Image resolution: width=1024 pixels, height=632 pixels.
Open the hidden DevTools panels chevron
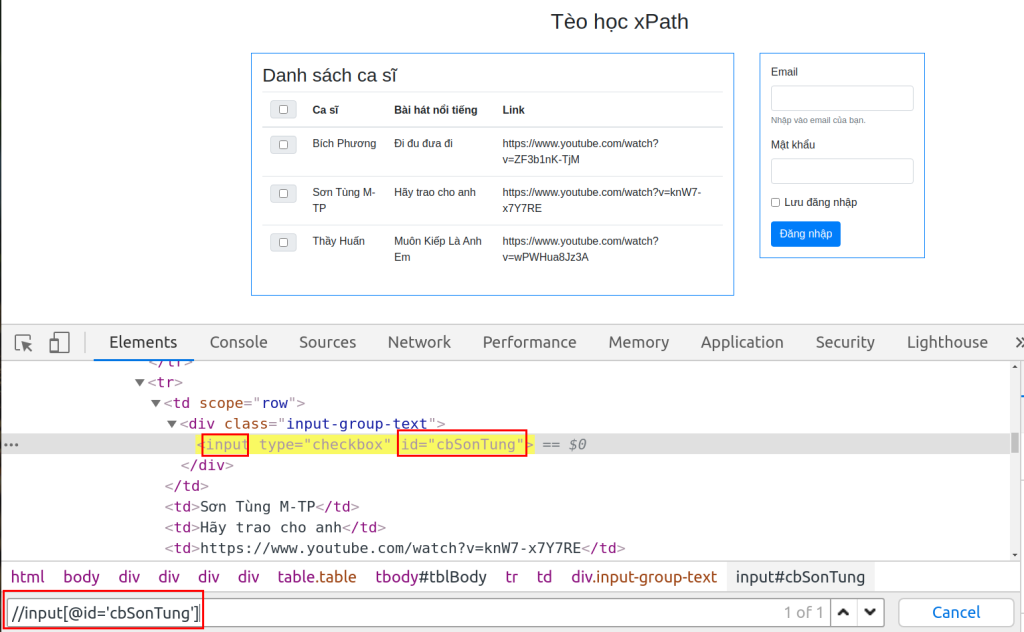[1018, 342]
